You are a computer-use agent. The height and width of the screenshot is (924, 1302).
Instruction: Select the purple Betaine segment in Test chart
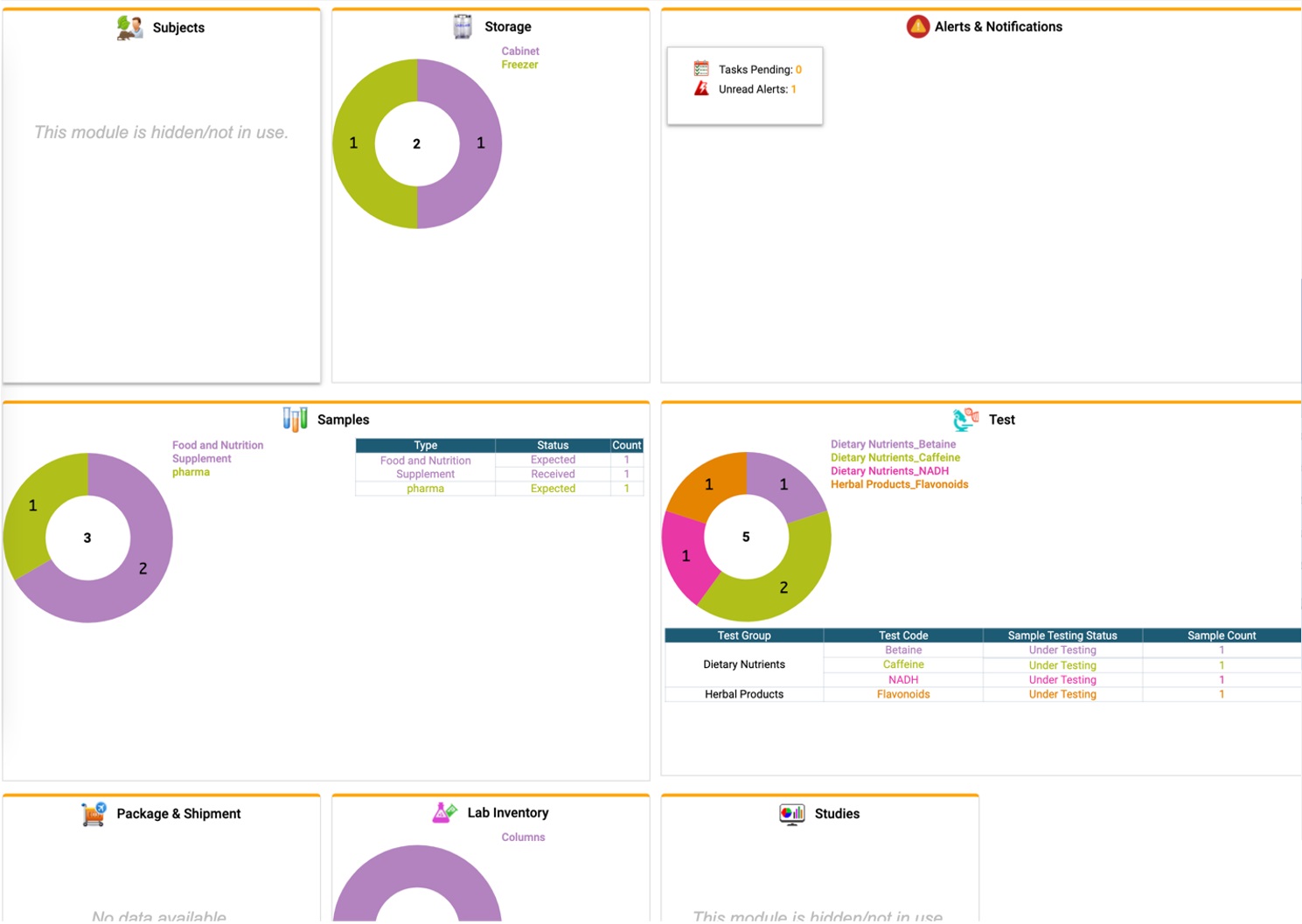click(783, 484)
